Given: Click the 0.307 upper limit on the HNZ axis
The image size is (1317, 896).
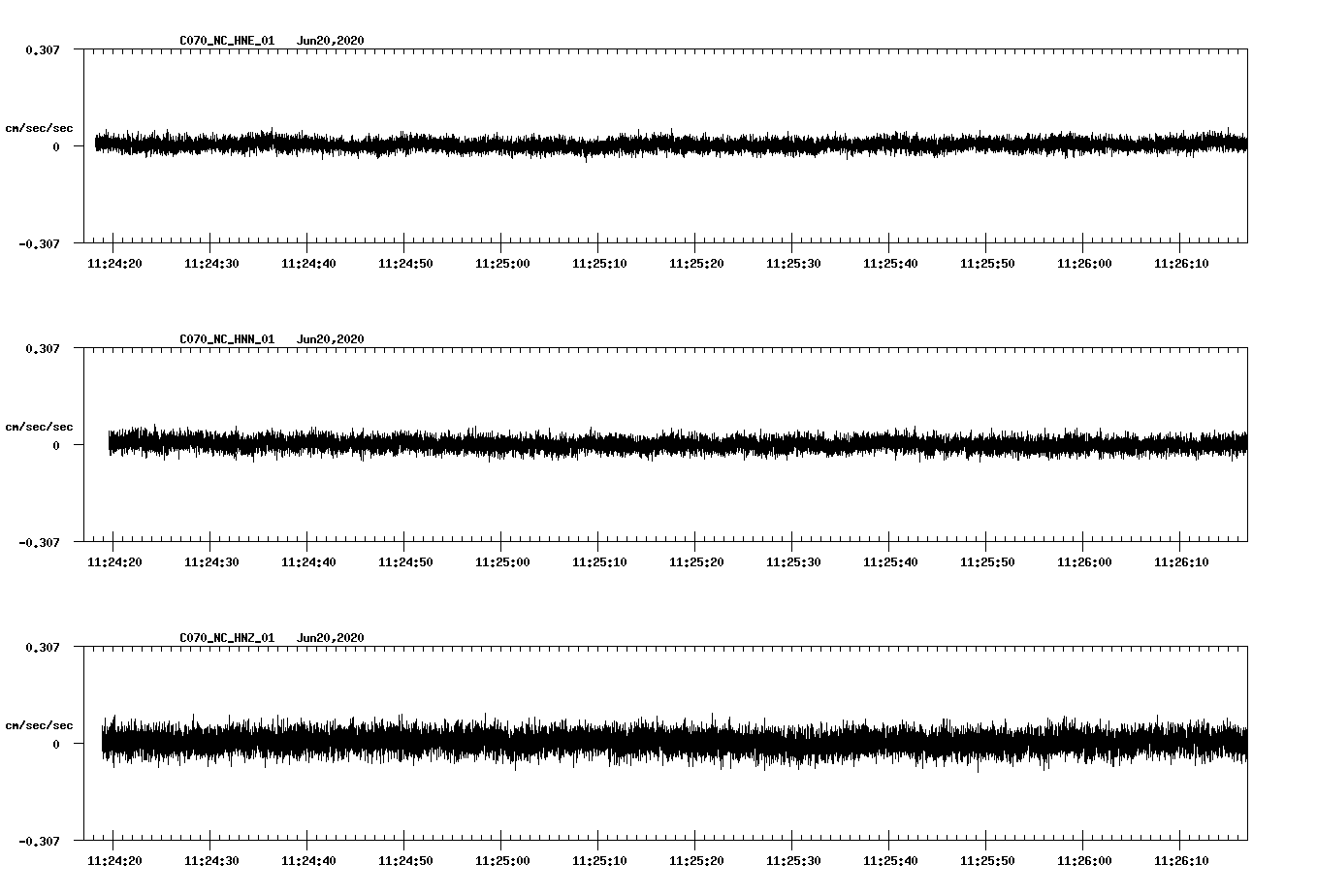Looking at the screenshot, I should [43, 647].
